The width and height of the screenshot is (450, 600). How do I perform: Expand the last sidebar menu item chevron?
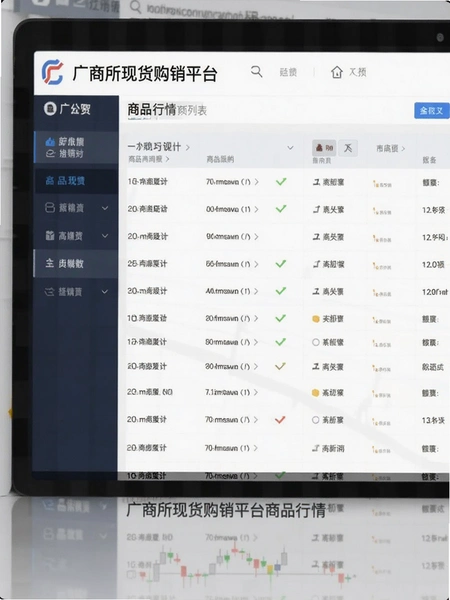coord(105,292)
